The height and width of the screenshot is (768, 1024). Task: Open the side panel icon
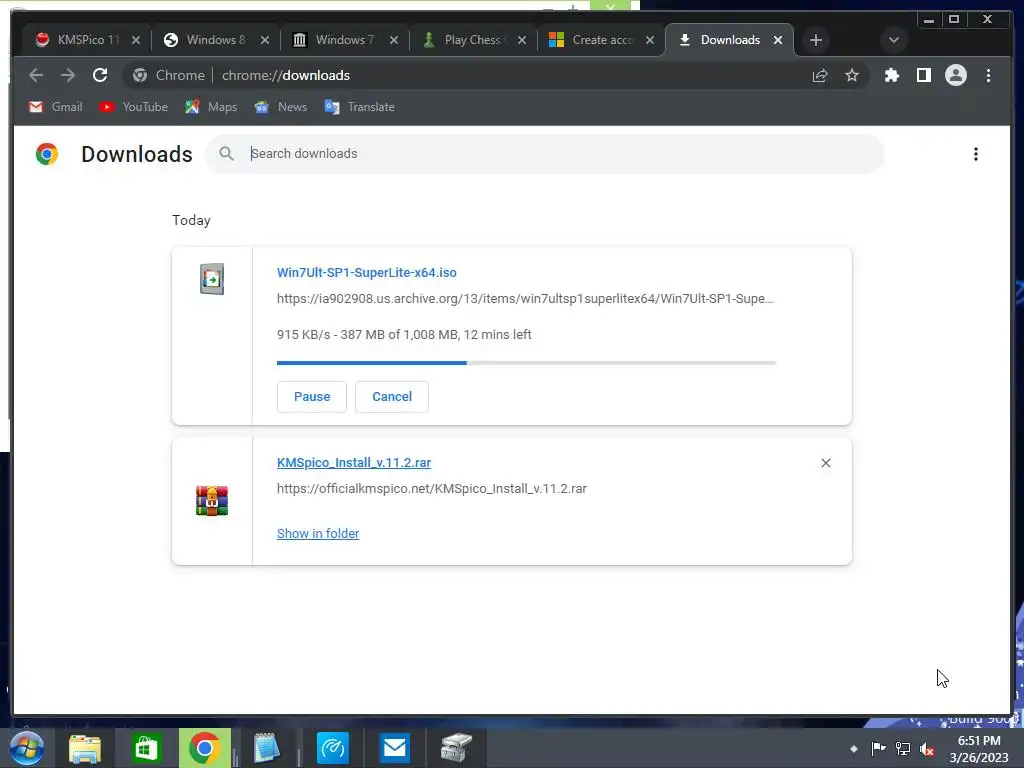923,75
